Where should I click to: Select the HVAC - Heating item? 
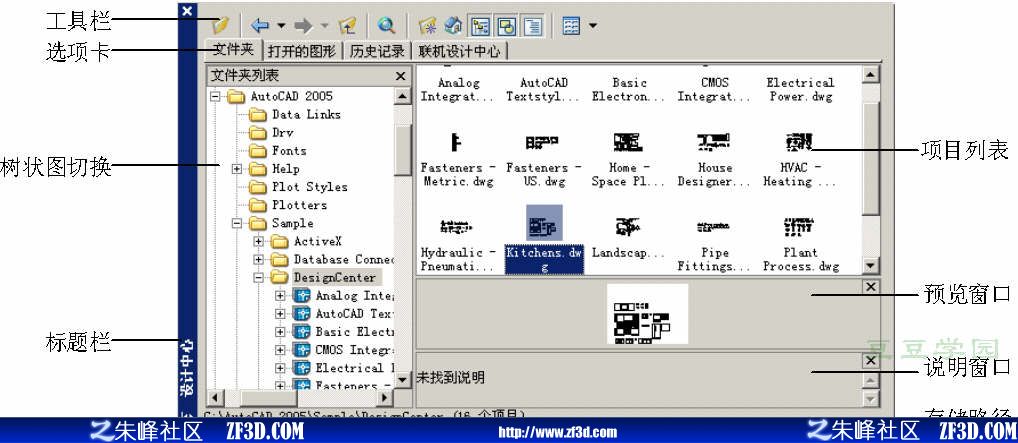[x=799, y=159]
